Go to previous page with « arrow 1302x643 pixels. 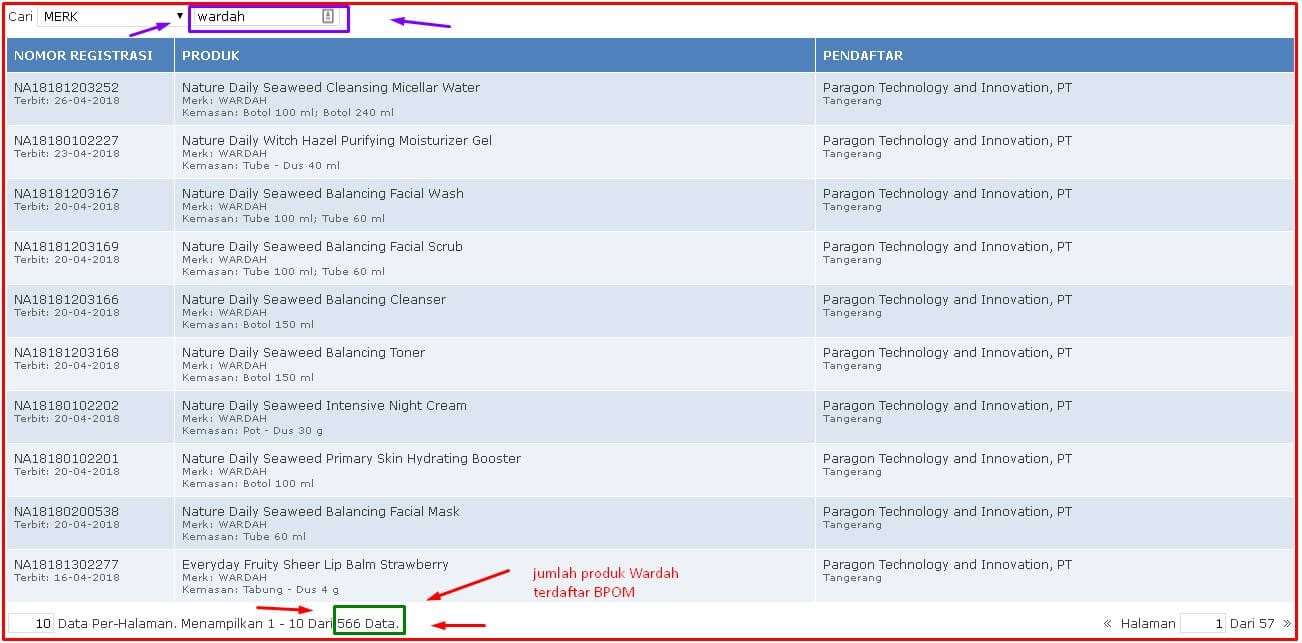click(x=1108, y=624)
